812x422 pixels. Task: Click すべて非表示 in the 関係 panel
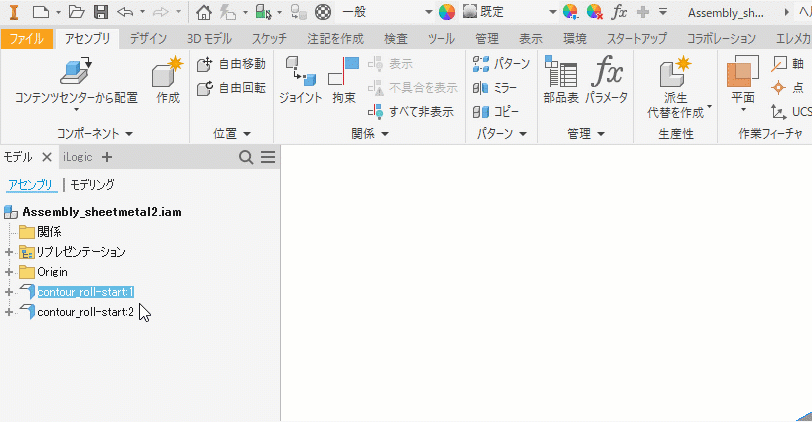click(411, 111)
